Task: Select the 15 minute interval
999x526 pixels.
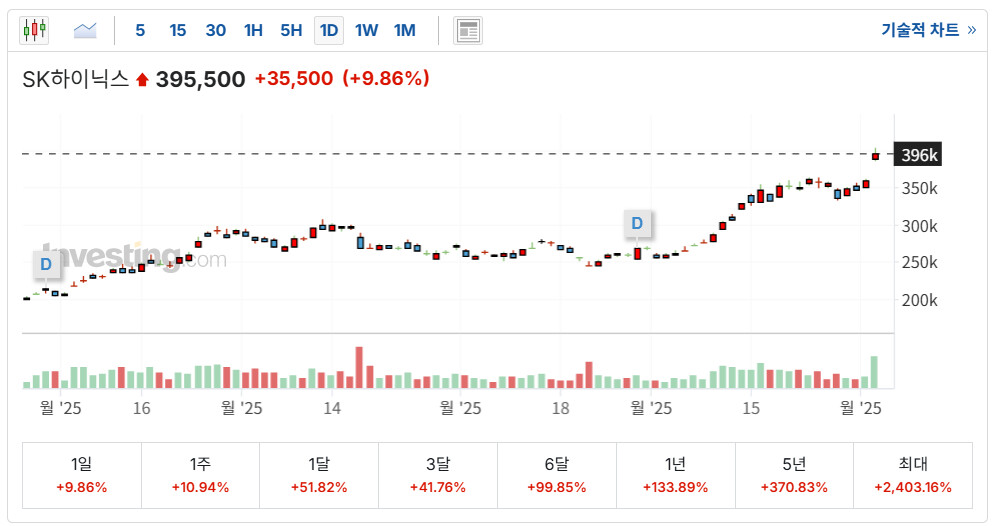Action: pyautogui.click(x=177, y=30)
